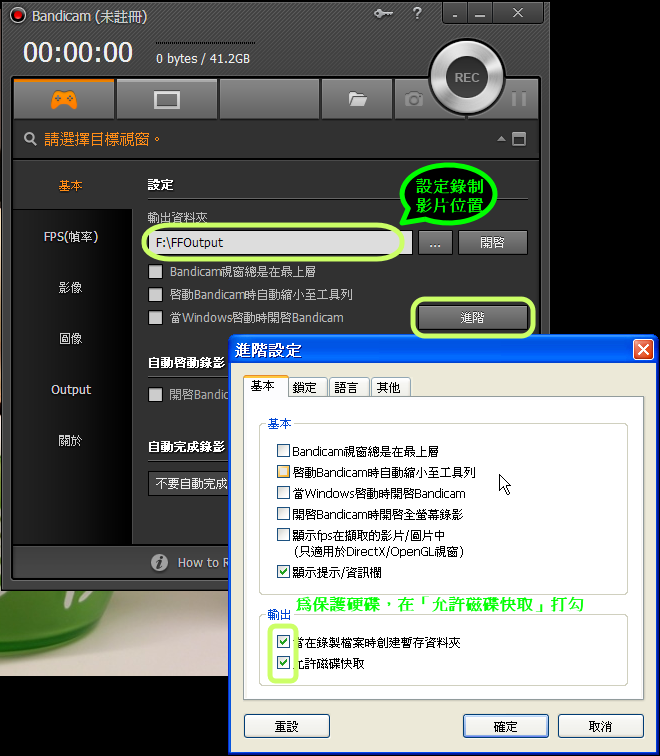This screenshot has height=756, width=660.
Task: Switch to screen rectangle recording mode
Action: (167, 100)
